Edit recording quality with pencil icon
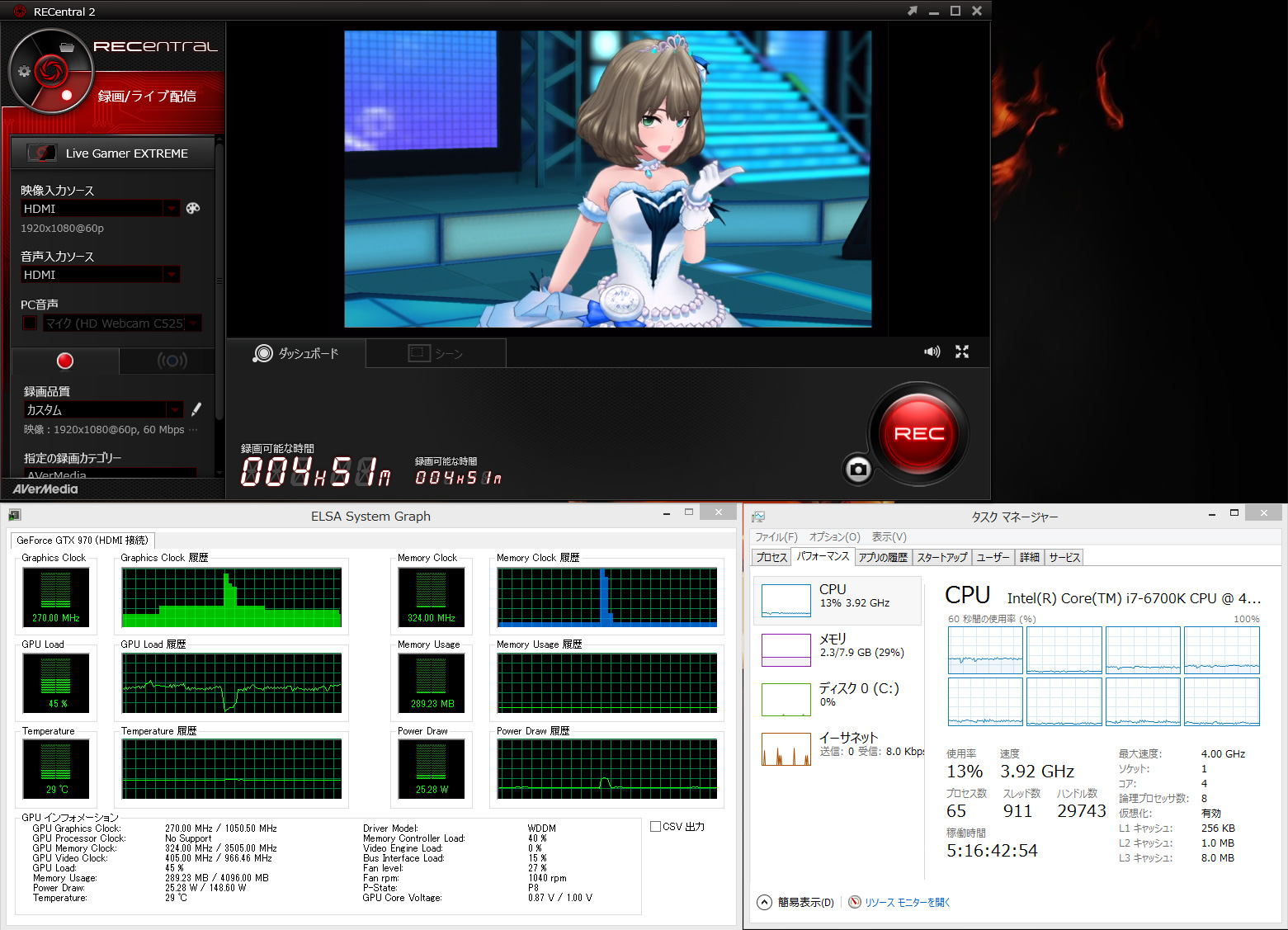Image resolution: width=1288 pixels, height=930 pixels. 196,409
